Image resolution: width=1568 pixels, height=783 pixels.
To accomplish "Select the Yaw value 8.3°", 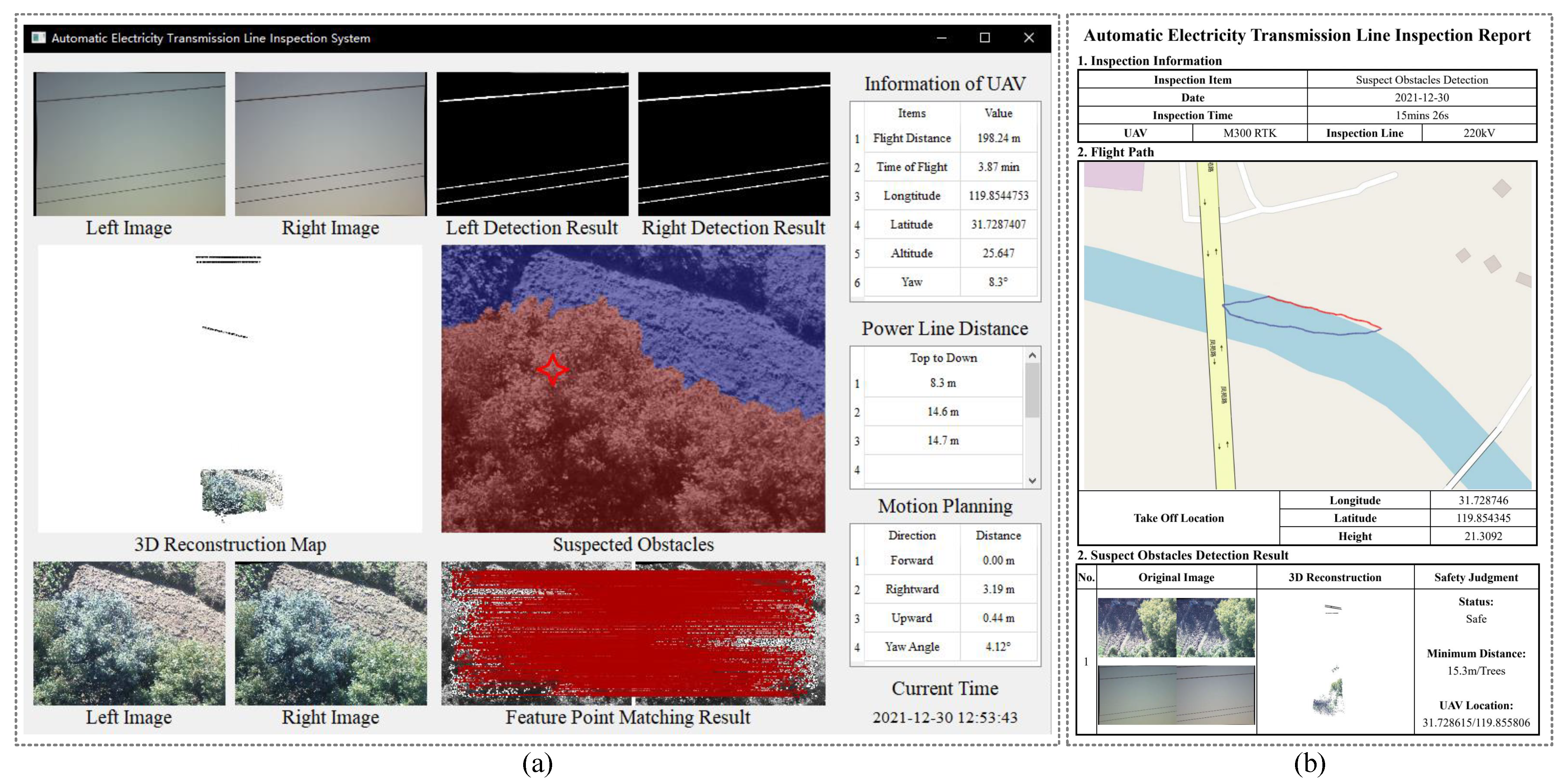I will pos(998,282).
